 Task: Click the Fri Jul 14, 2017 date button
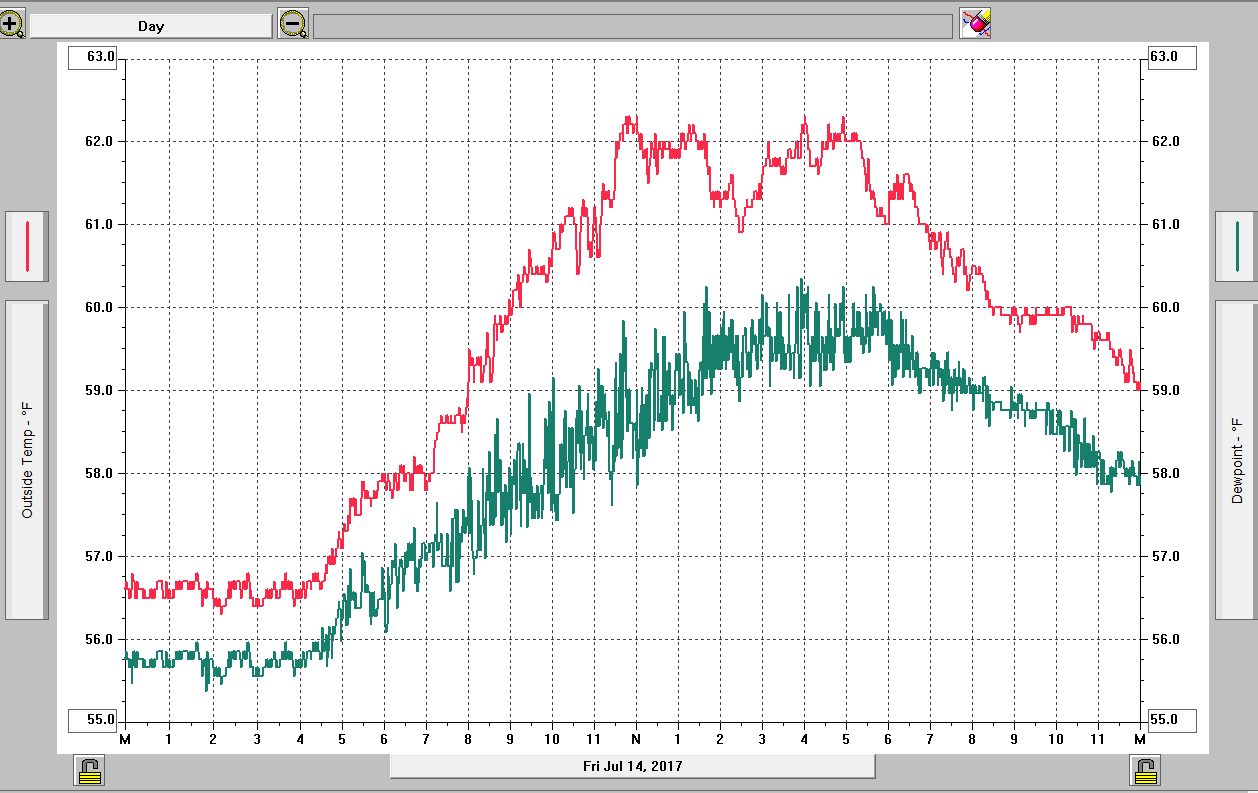click(632, 766)
